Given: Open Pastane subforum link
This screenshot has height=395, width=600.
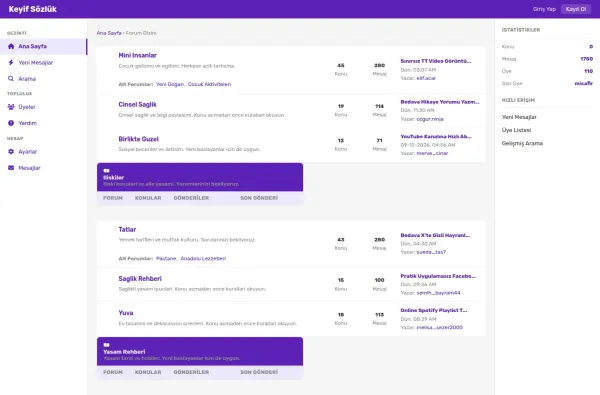Looking at the screenshot, I should 166,258.
